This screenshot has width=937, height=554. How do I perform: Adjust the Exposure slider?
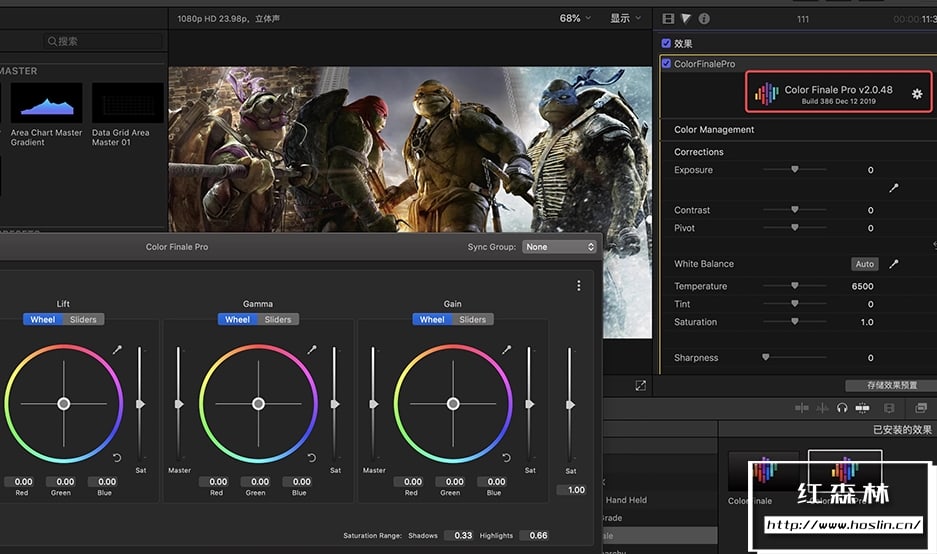pos(795,170)
